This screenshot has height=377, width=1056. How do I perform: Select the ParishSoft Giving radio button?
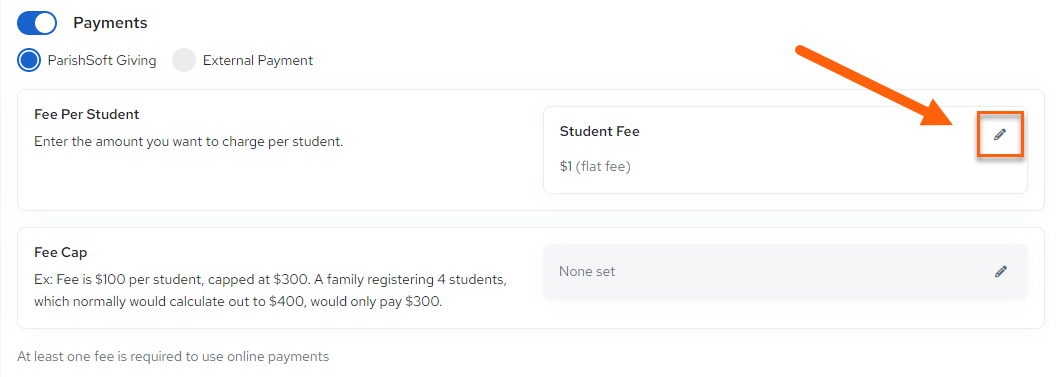point(29,61)
